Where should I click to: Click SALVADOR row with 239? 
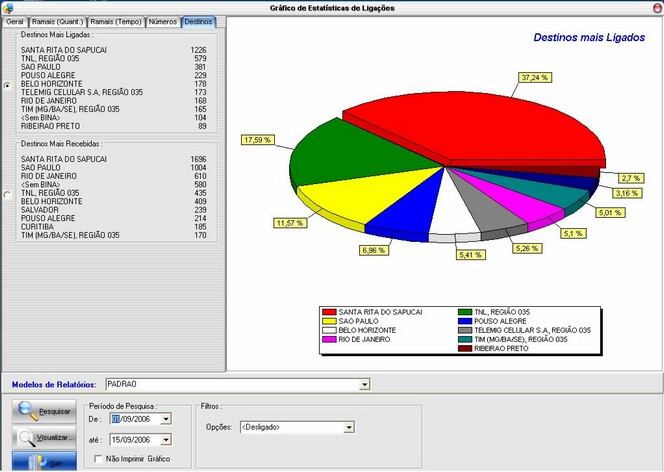click(113, 210)
